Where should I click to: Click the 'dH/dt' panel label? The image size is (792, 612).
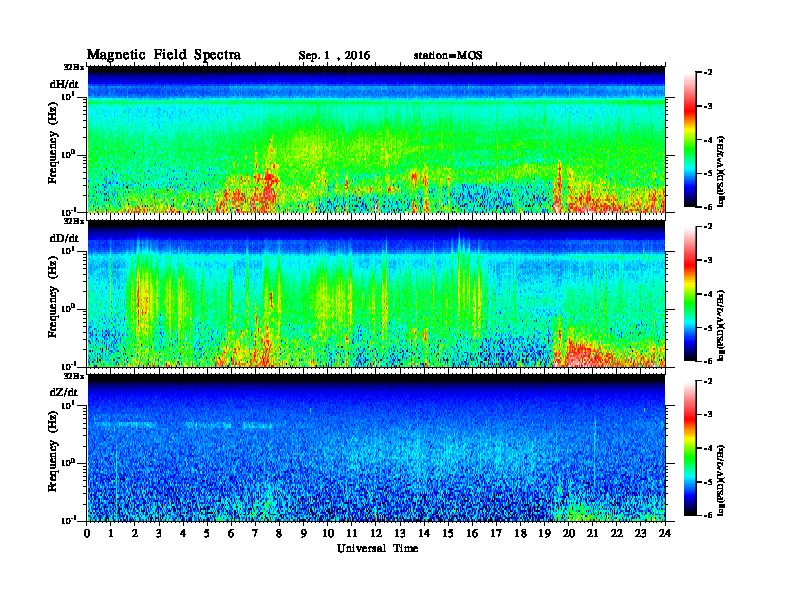[x=64, y=84]
